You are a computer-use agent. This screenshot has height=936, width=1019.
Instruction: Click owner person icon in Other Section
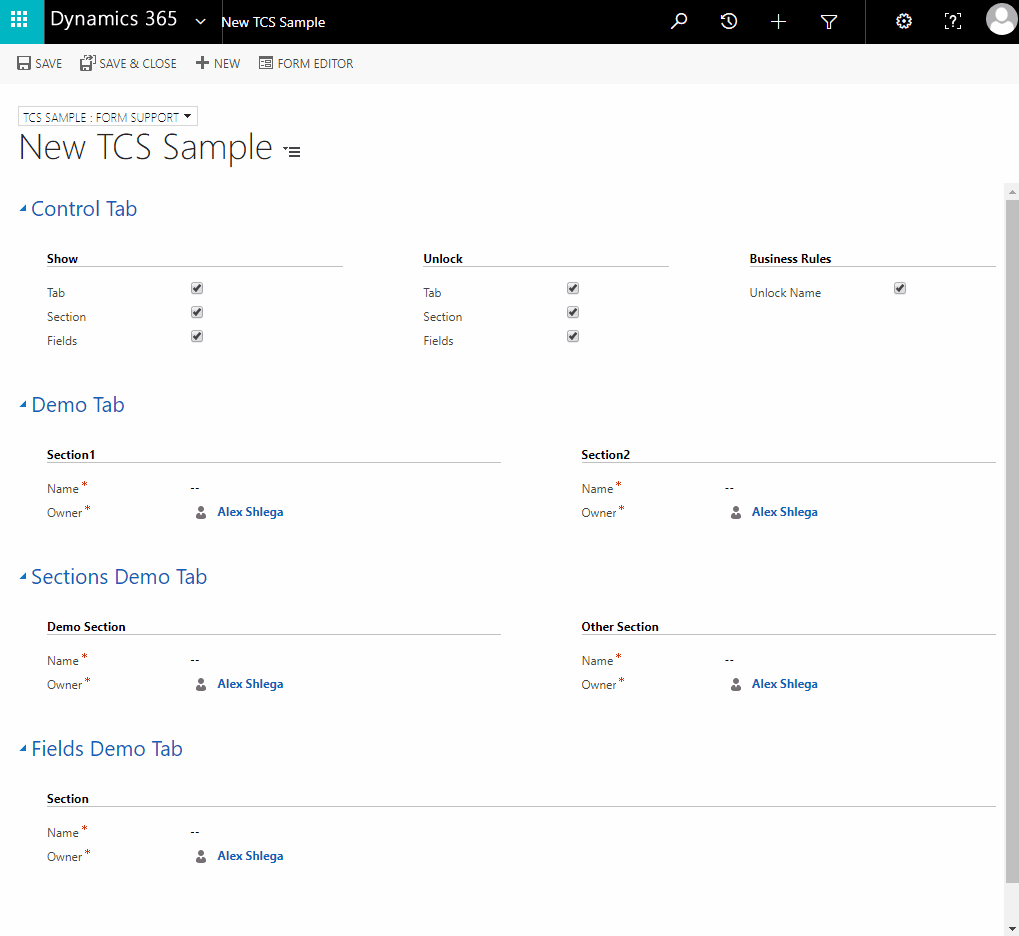[x=736, y=684]
